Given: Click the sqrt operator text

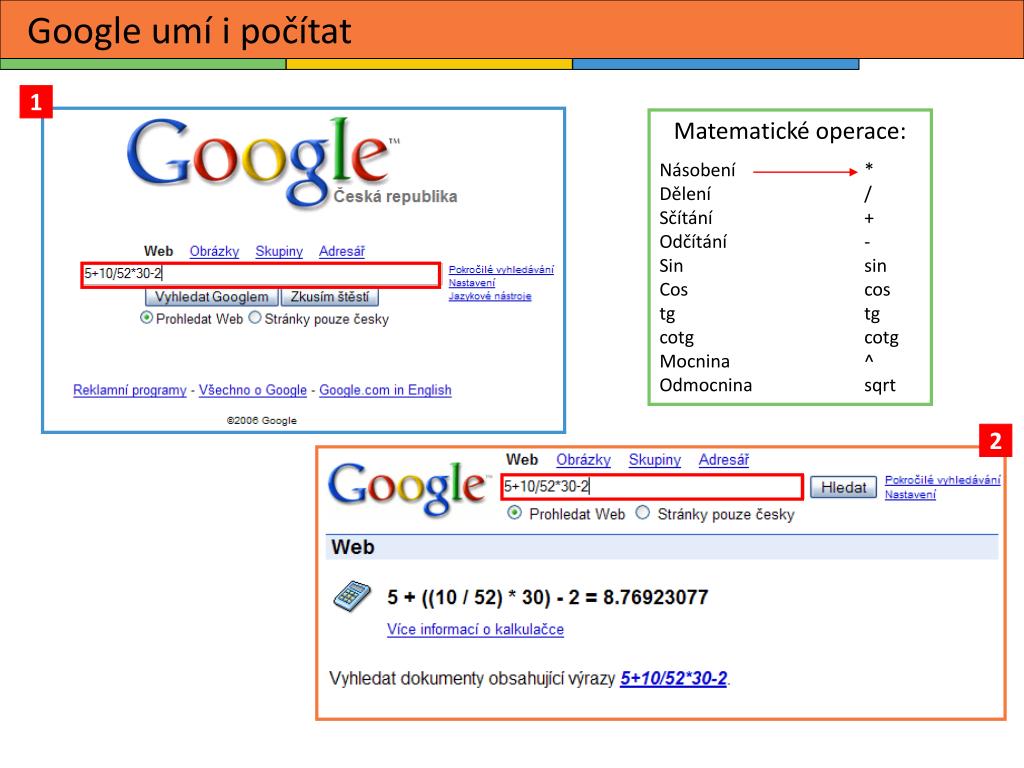Looking at the screenshot, I should [x=880, y=386].
